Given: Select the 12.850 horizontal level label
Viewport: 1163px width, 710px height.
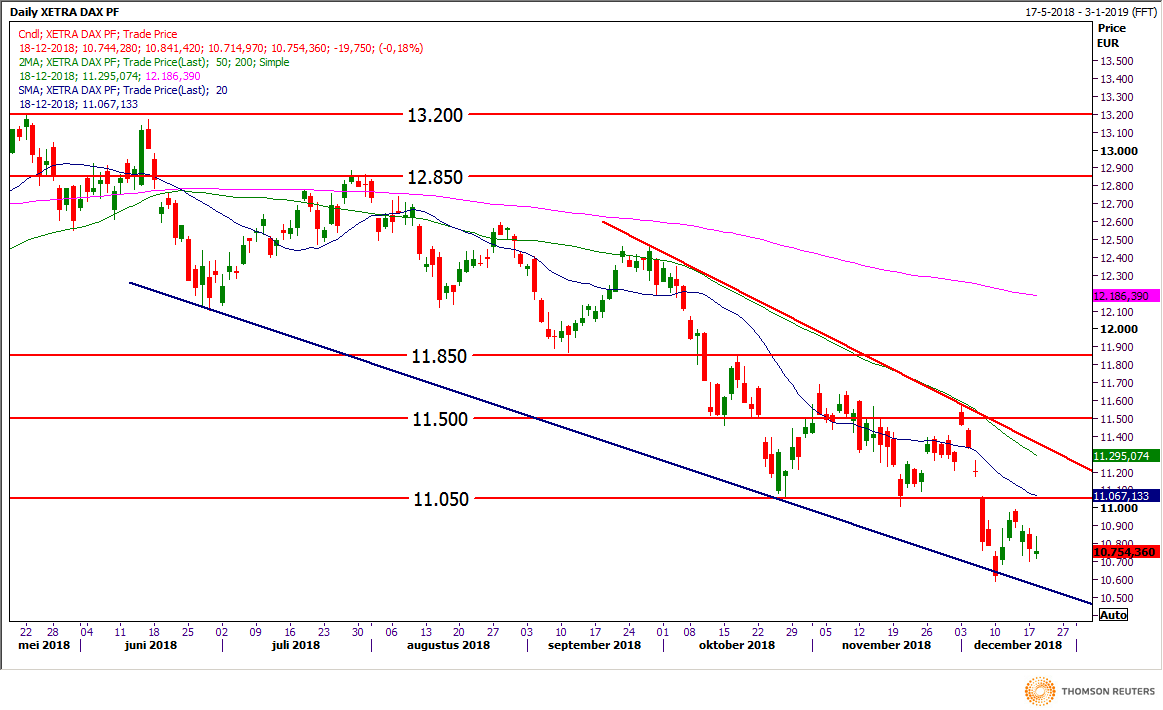Looking at the screenshot, I should (x=435, y=177).
